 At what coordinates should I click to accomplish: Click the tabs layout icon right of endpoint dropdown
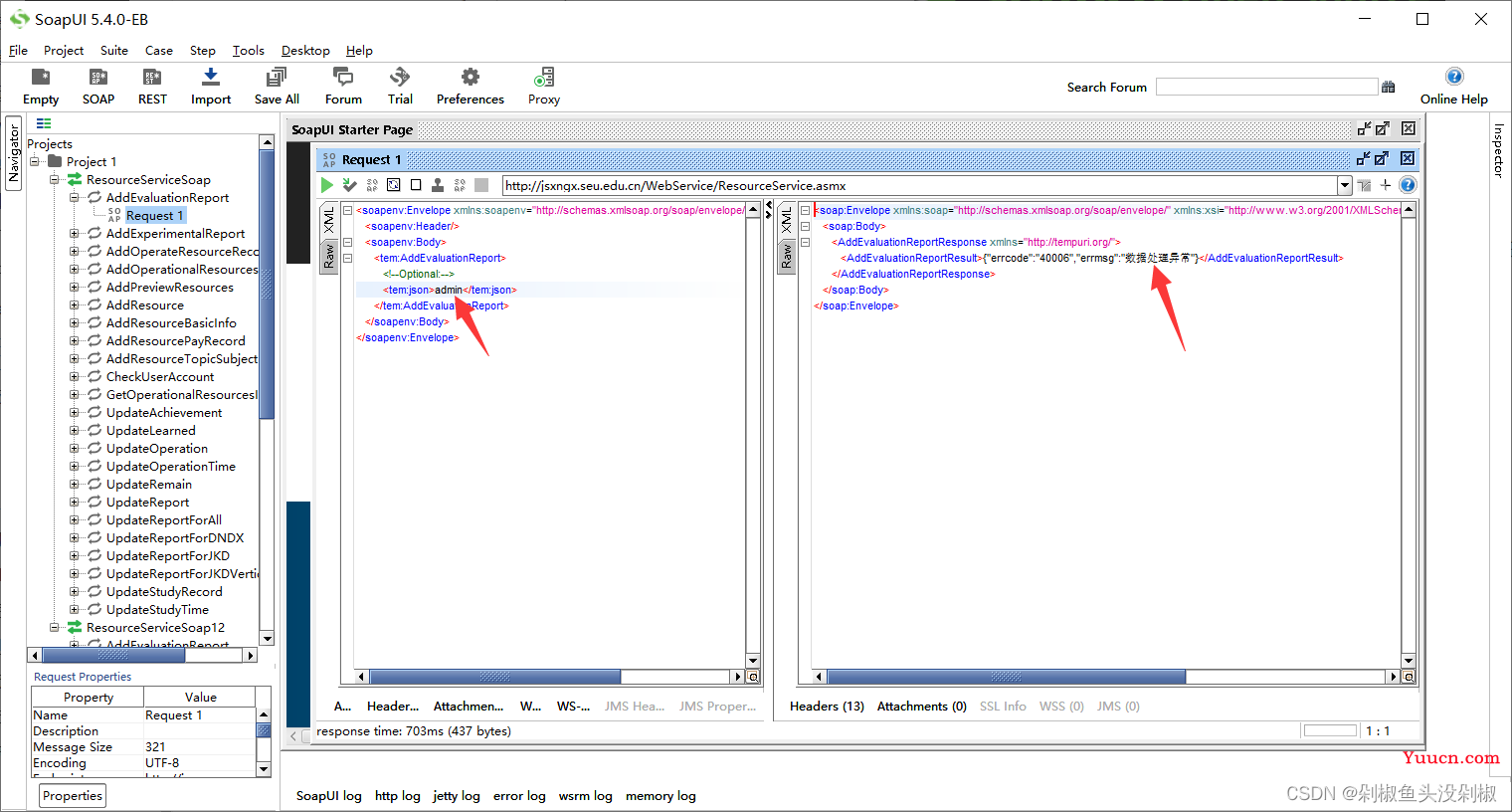pos(1364,185)
